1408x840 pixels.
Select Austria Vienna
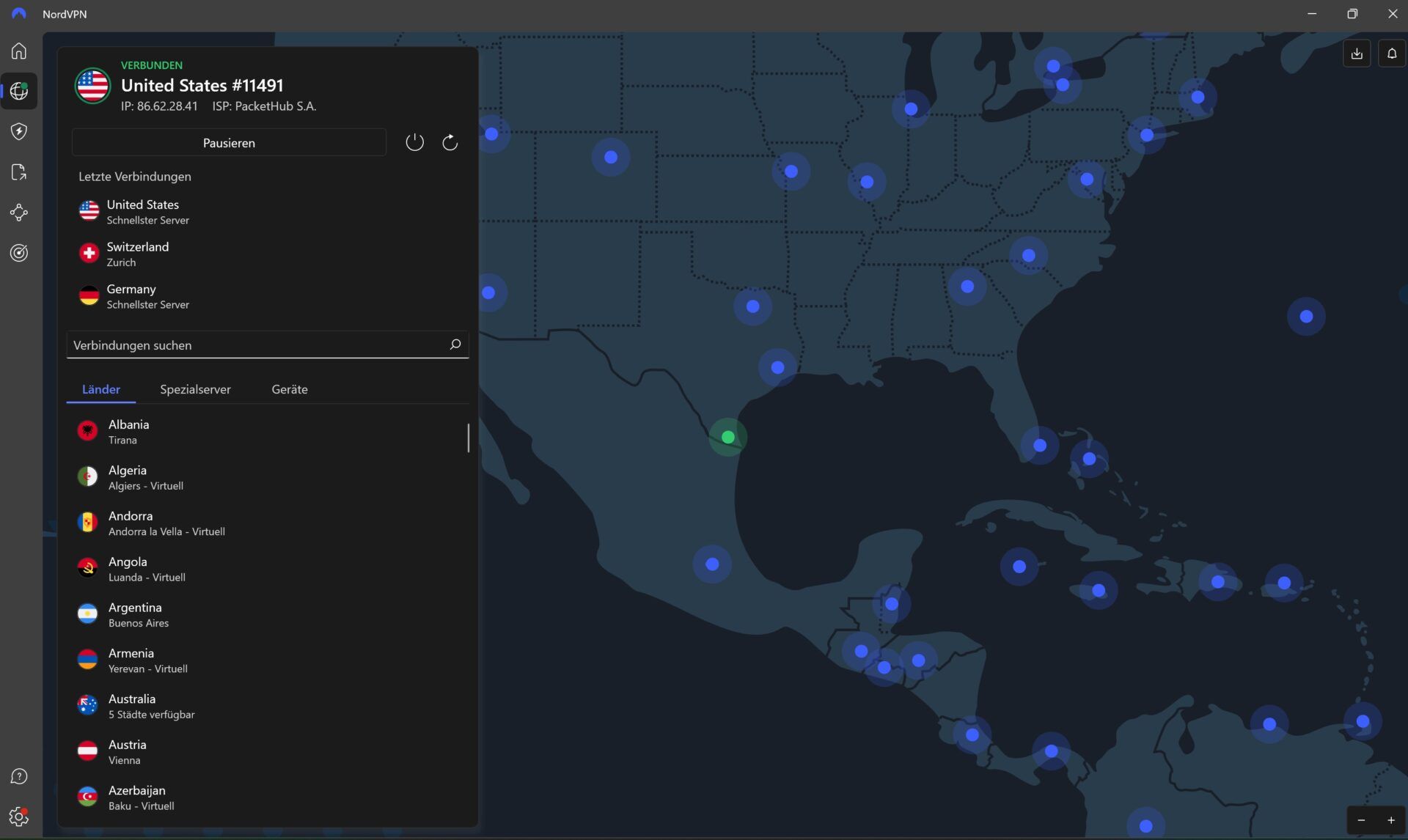point(267,752)
